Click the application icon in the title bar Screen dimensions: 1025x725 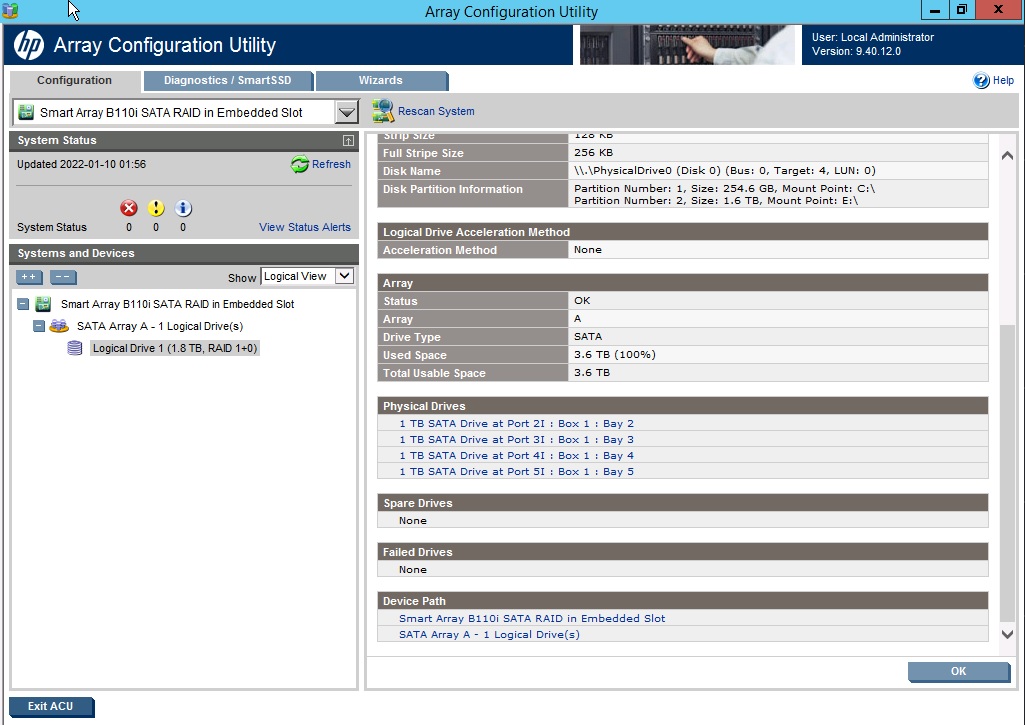[10, 11]
